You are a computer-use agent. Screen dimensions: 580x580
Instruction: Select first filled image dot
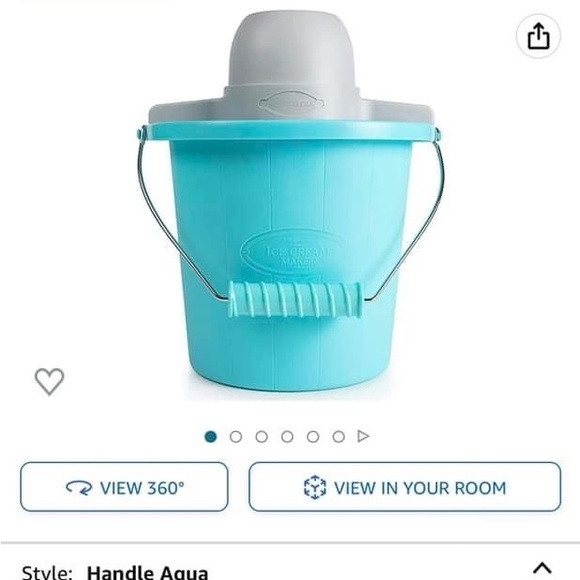pos(211,436)
